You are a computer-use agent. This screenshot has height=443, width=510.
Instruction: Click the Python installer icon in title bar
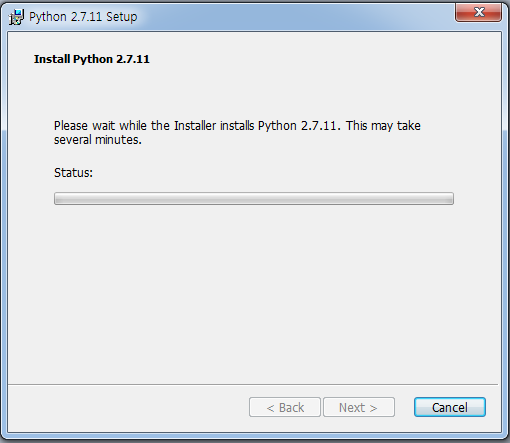click(x=16, y=17)
